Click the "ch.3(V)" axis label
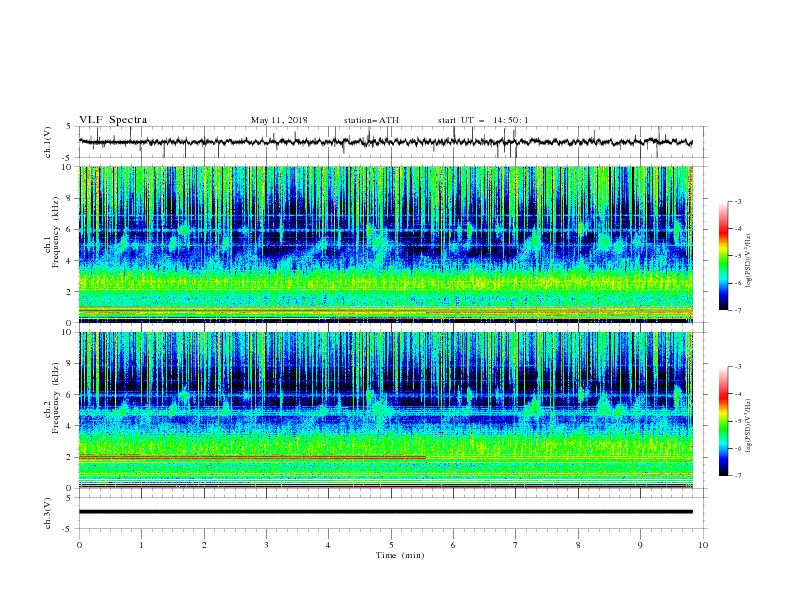This screenshot has width=792, height=612. coord(47,513)
